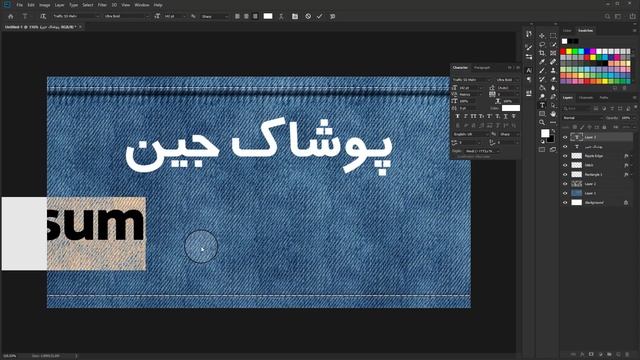Open language dropdown in Character panel

click(x=471, y=134)
